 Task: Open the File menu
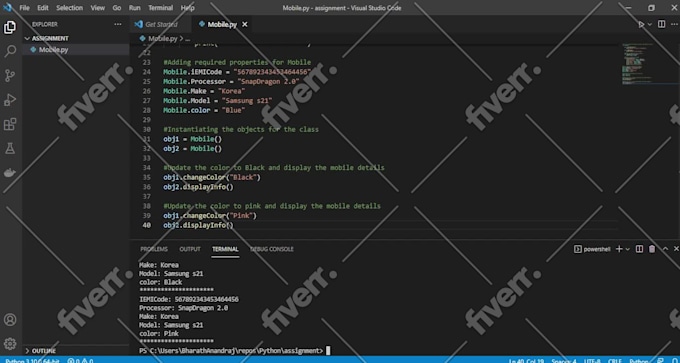pyautogui.click(x=25, y=8)
